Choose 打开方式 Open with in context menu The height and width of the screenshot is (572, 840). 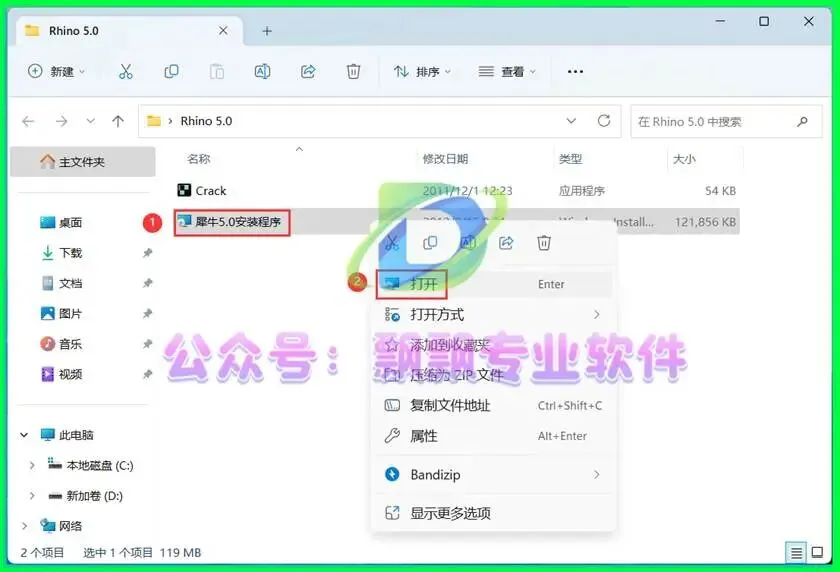pos(494,314)
